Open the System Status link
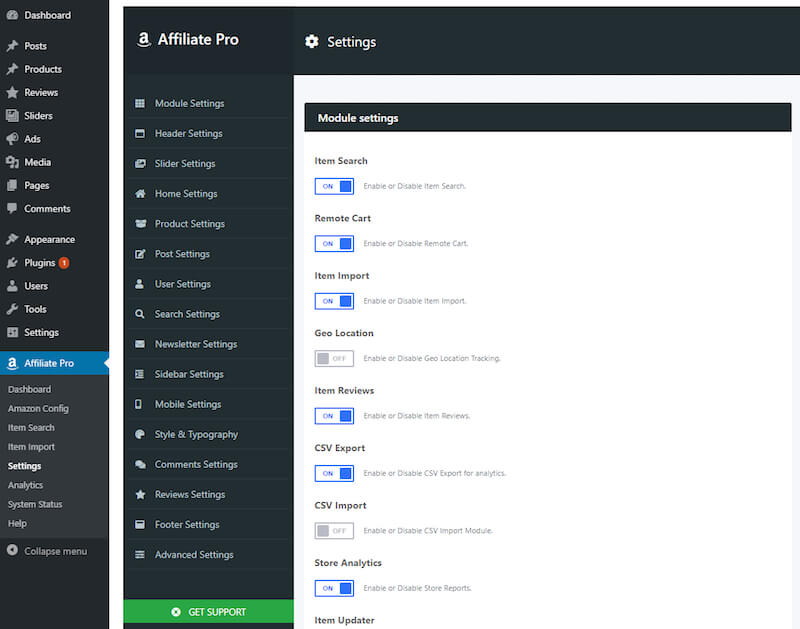 [x=35, y=504]
